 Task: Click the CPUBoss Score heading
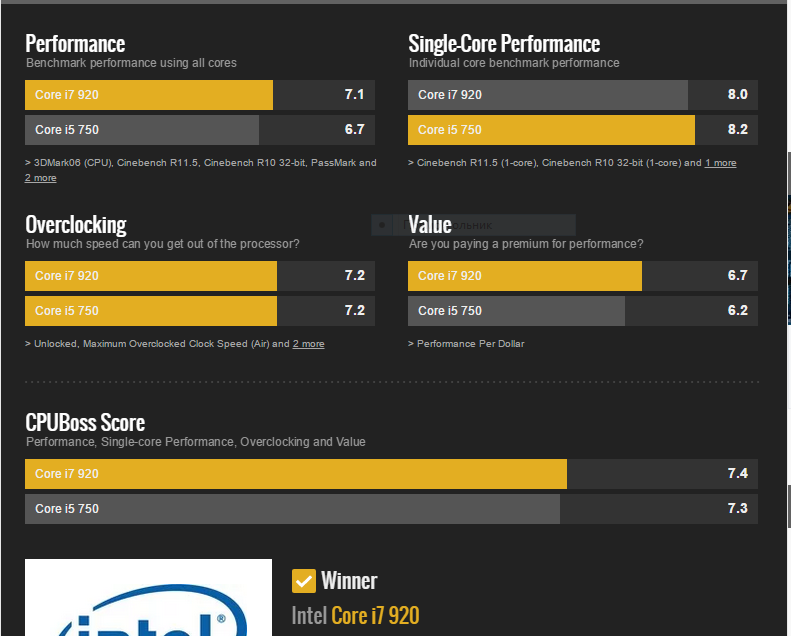point(85,423)
